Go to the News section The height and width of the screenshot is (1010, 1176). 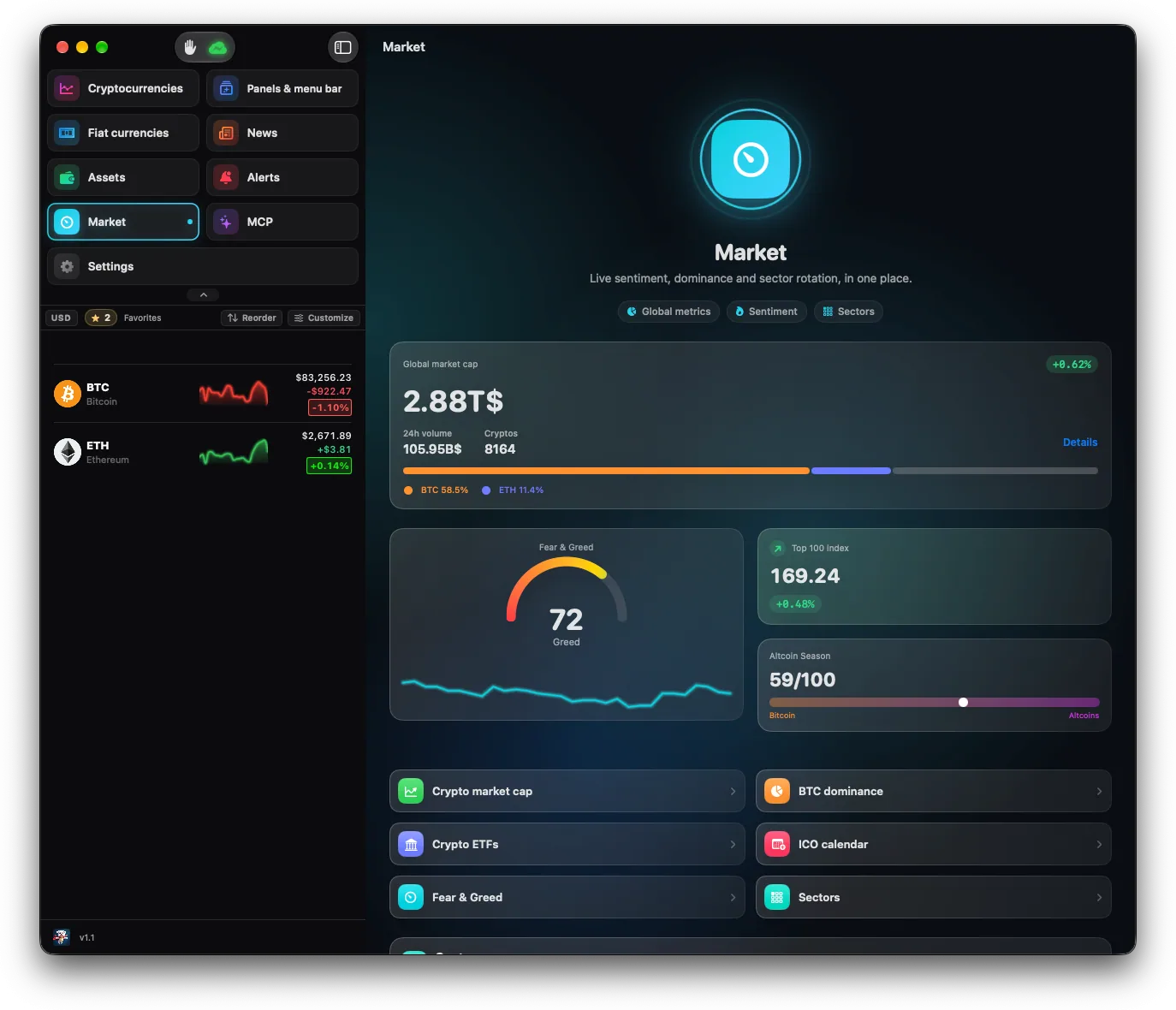click(x=282, y=133)
